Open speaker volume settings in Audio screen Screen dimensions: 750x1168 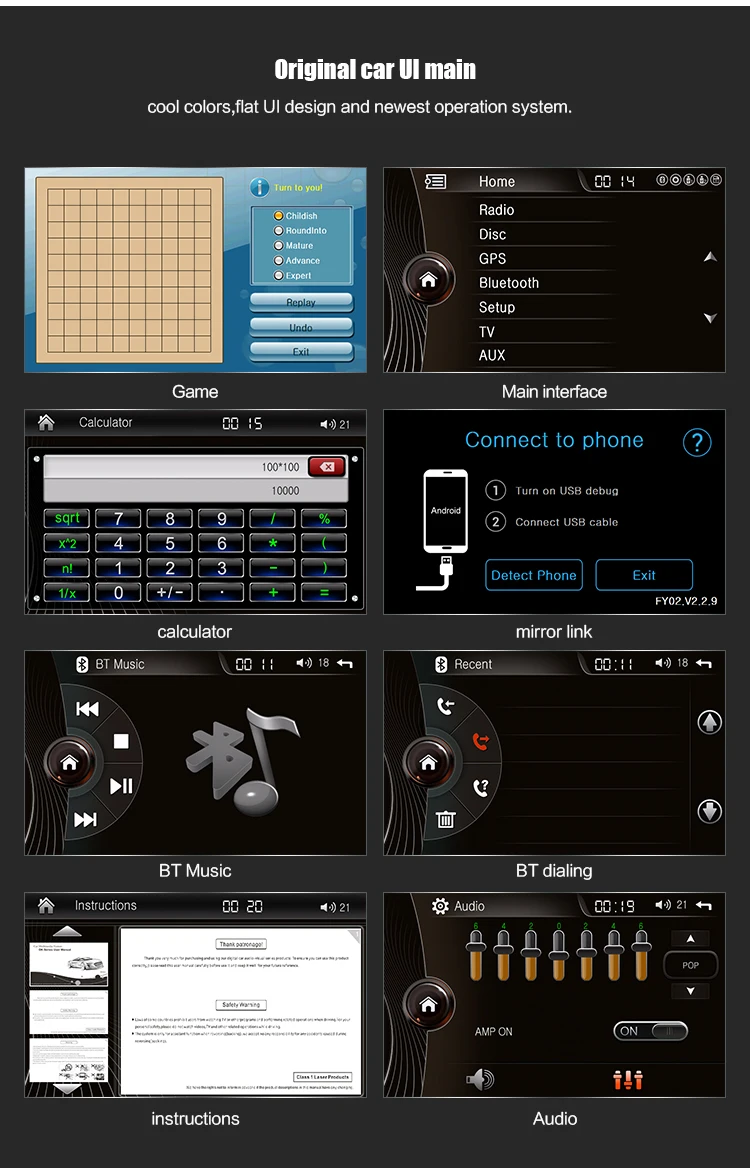coord(480,1079)
